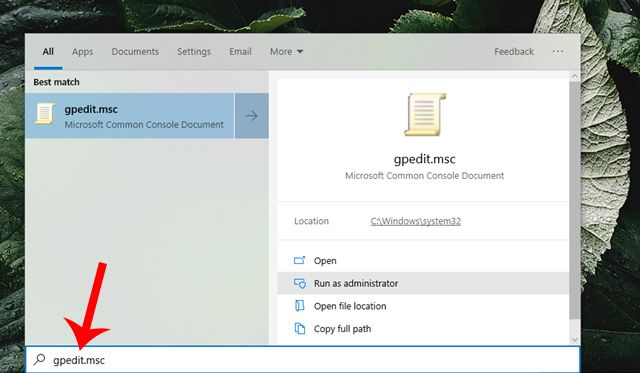Click the scroll icon beside the gpedit.msc result

click(x=45, y=113)
